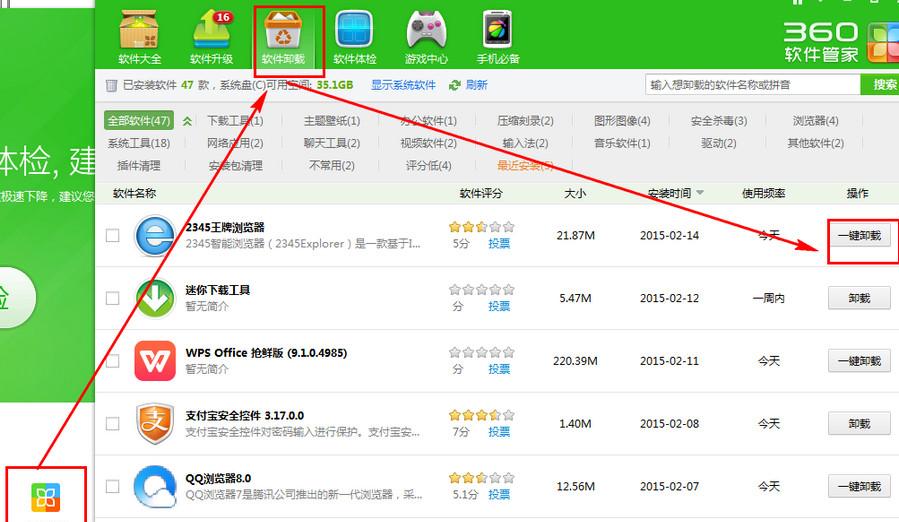Click 投票 link for 2345王牌浏览器
Image resolution: width=899 pixels, height=522 pixels.
pos(499,243)
